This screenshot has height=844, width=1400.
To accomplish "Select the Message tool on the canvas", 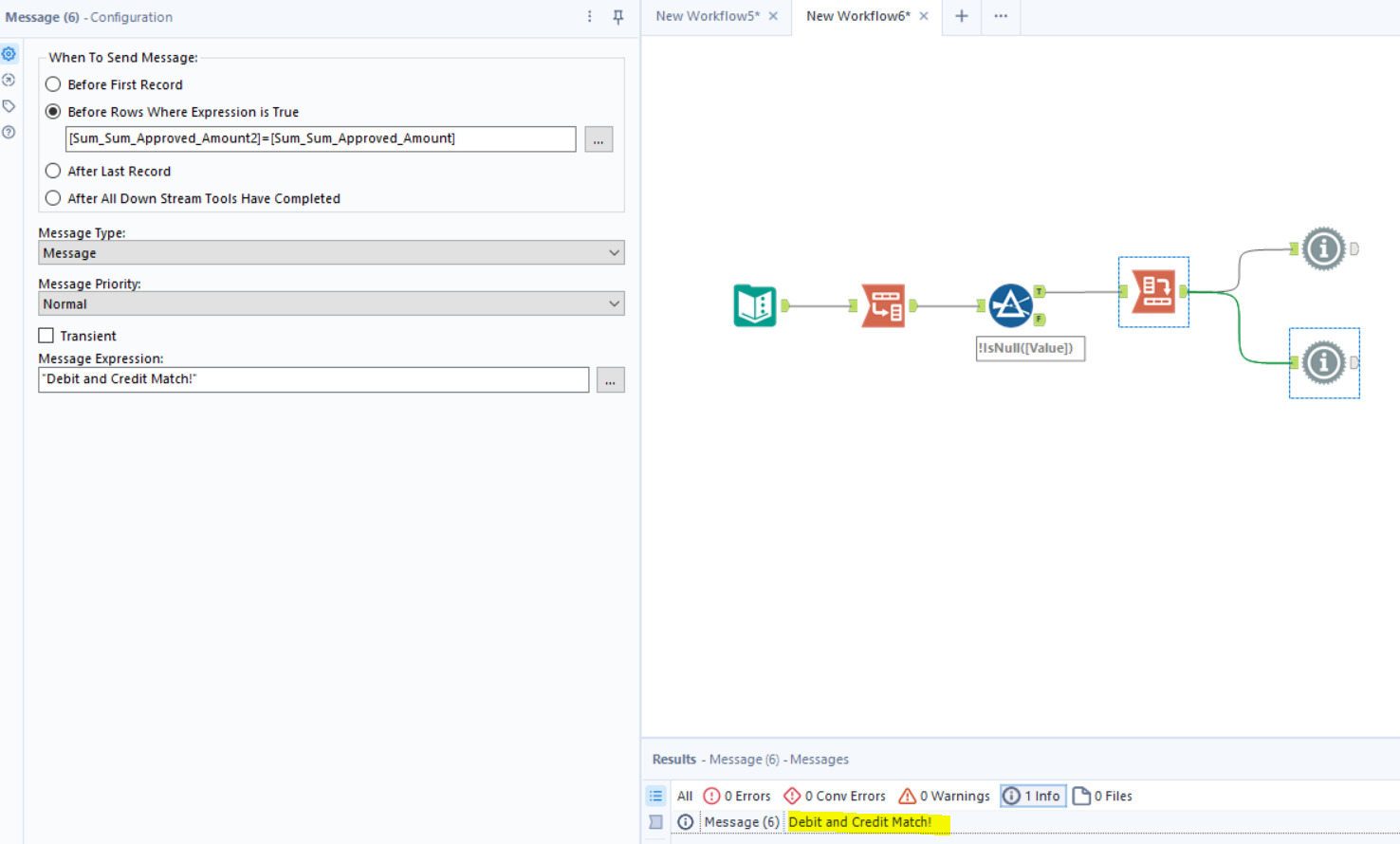I will (x=1153, y=292).
